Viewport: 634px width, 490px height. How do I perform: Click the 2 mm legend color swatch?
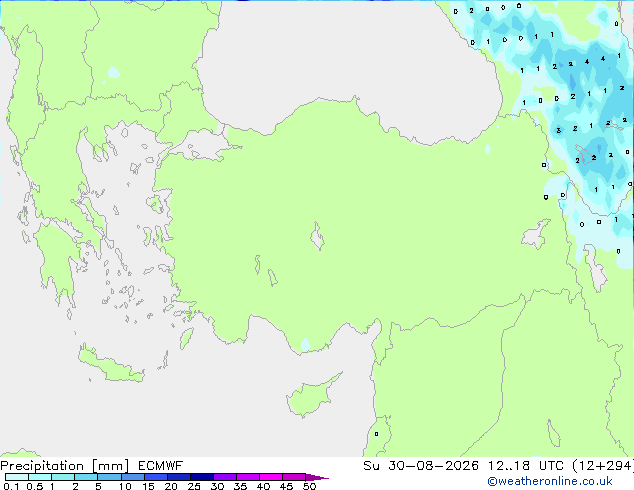pos(86,477)
